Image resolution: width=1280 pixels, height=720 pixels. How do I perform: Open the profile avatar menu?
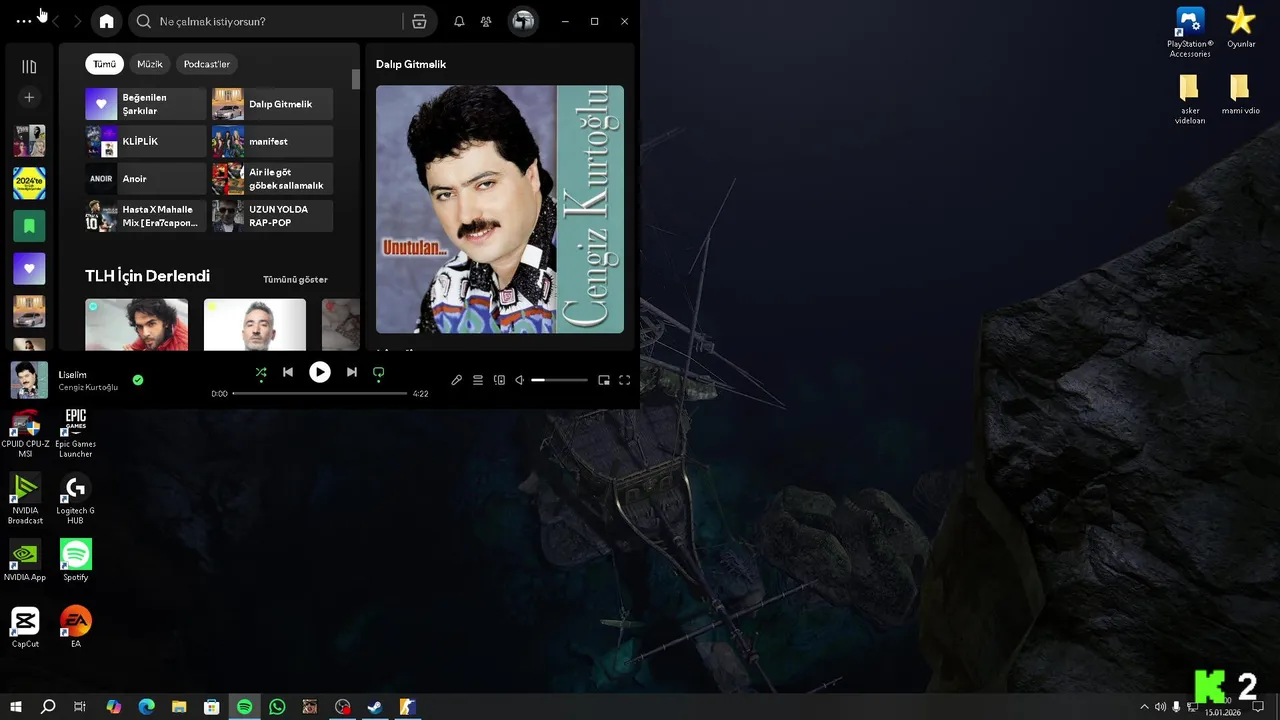tap(522, 21)
